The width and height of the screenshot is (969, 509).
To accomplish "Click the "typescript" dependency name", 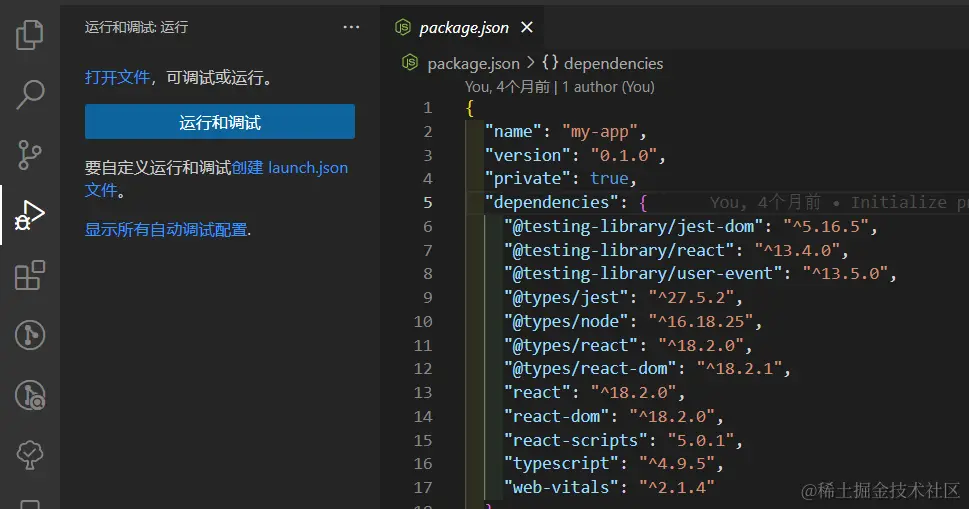I will (x=561, y=463).
